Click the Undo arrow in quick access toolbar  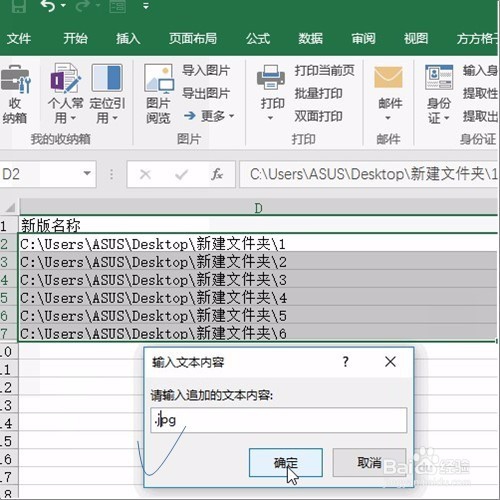(x=48, y=6)
